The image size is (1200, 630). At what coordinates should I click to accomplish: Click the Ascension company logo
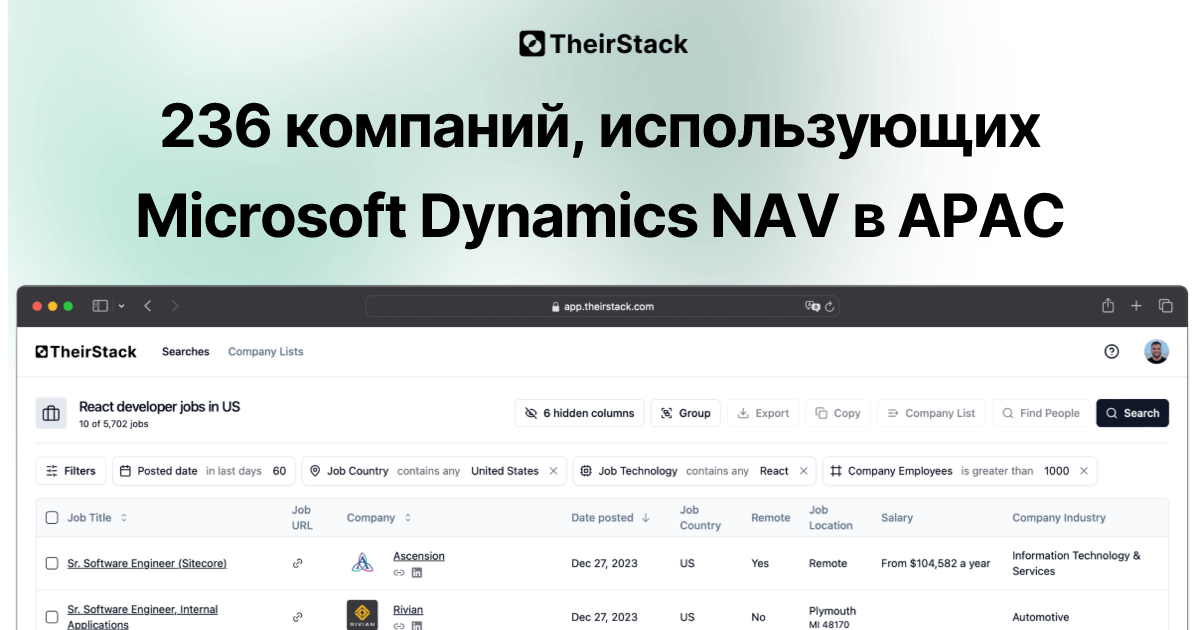(x=362, y=563)
